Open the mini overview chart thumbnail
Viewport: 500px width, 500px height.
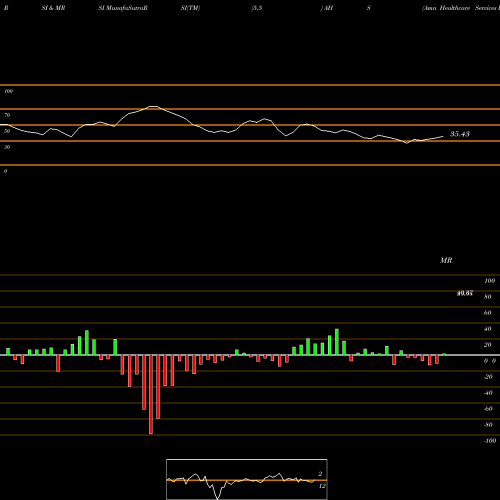click(247, 479)
